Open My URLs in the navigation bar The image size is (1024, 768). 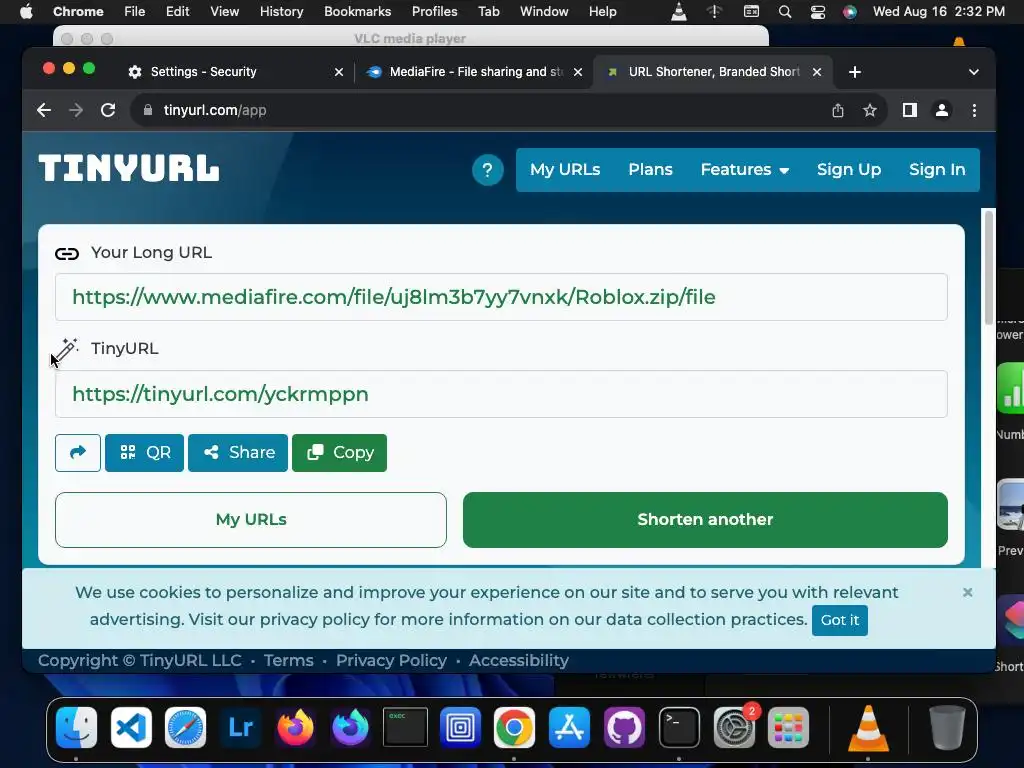565,170
